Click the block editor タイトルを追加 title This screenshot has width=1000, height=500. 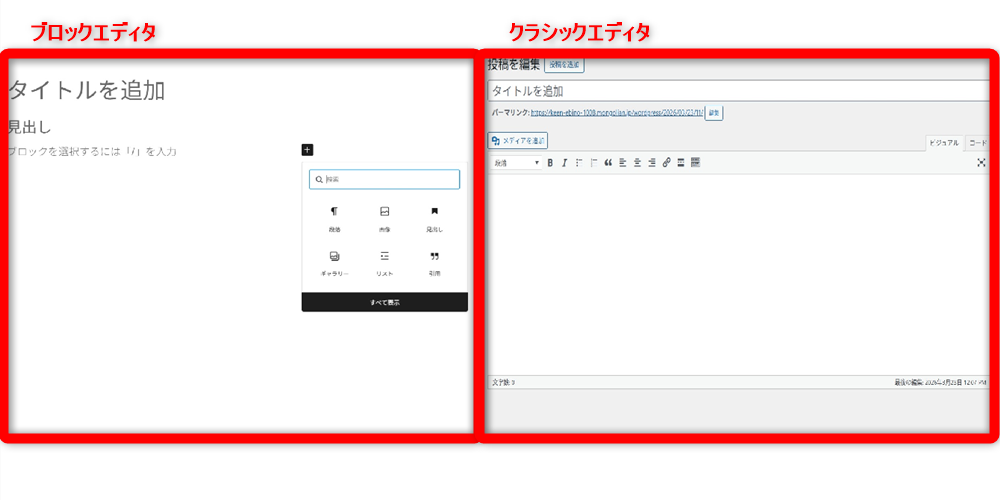click(x=87, y=91)
